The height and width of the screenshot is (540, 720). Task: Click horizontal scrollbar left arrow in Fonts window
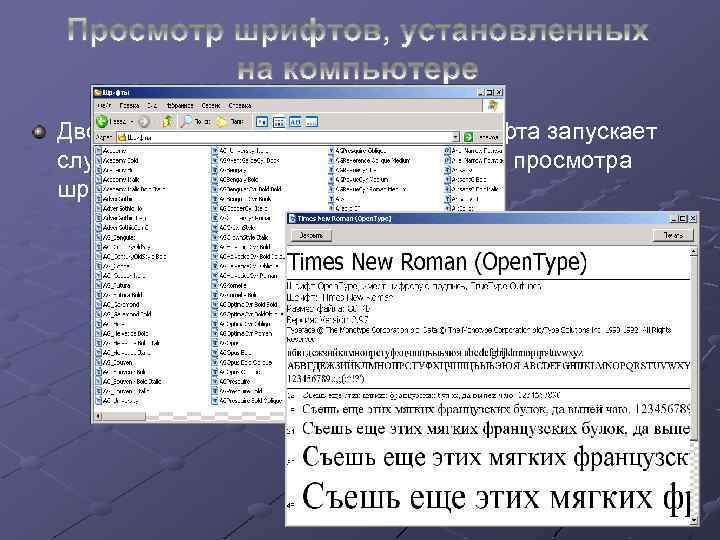click(x=98, y=416)
